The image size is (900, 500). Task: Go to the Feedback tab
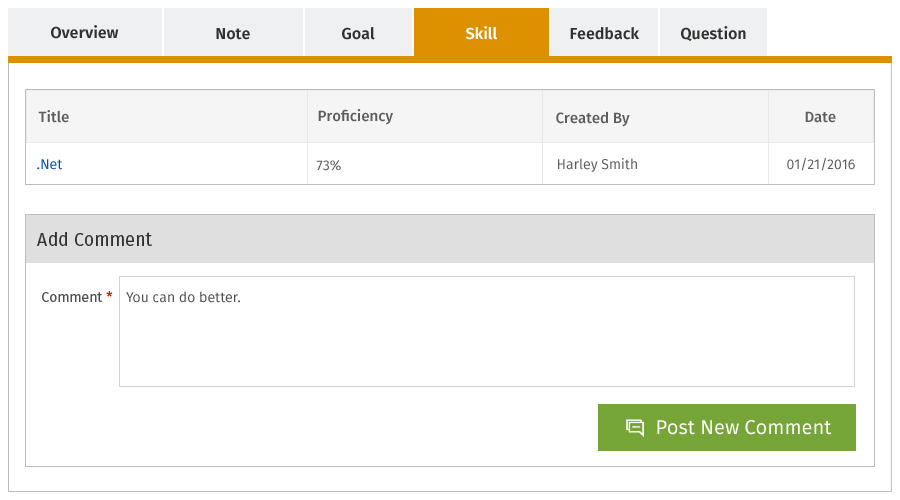(x=604, y=33)
